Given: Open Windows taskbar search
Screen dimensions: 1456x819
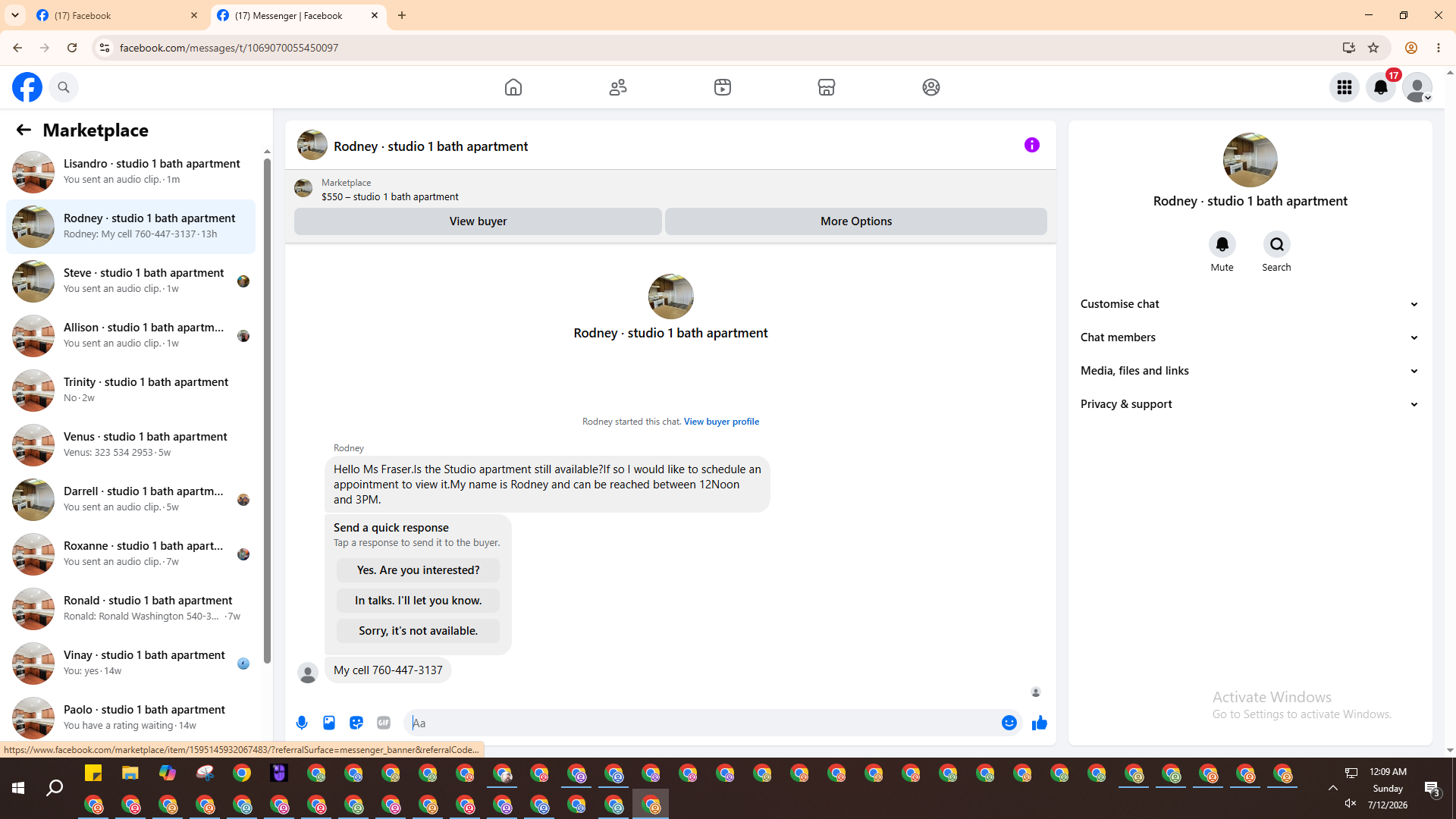Looking at the screenshot, I should tap(55, 789).
